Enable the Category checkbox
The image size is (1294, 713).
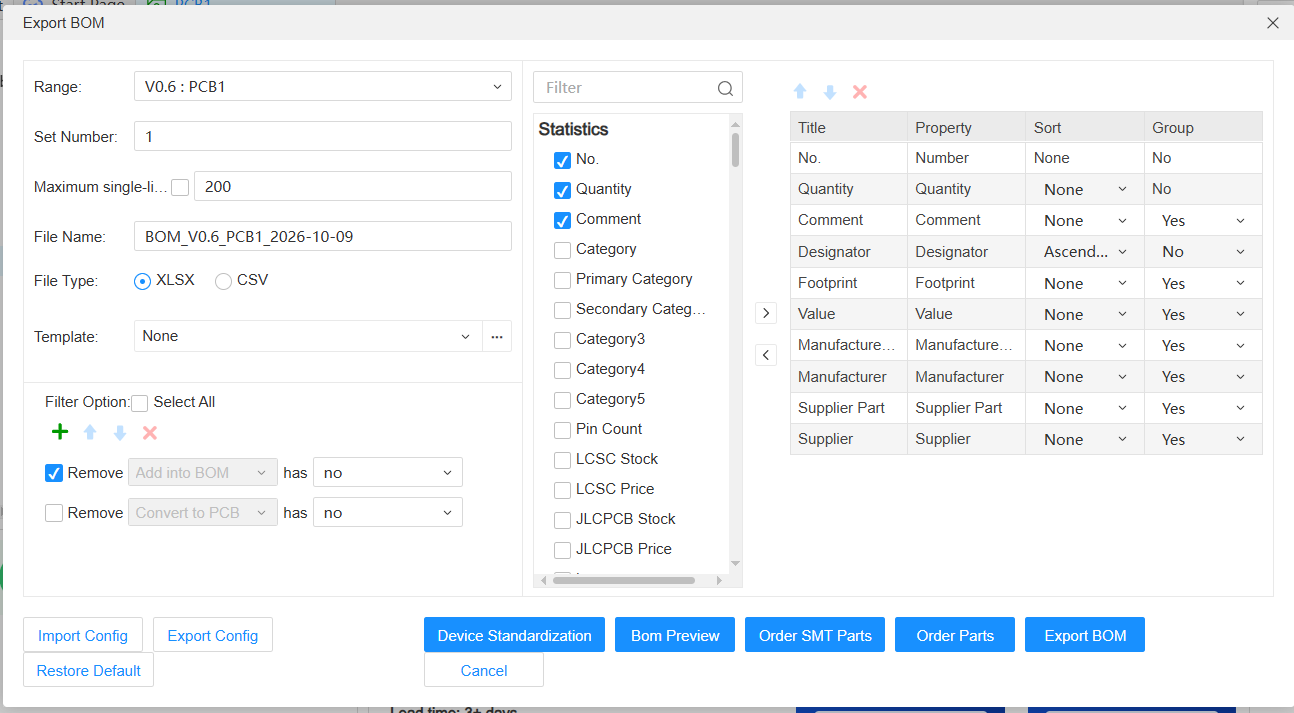562,250
